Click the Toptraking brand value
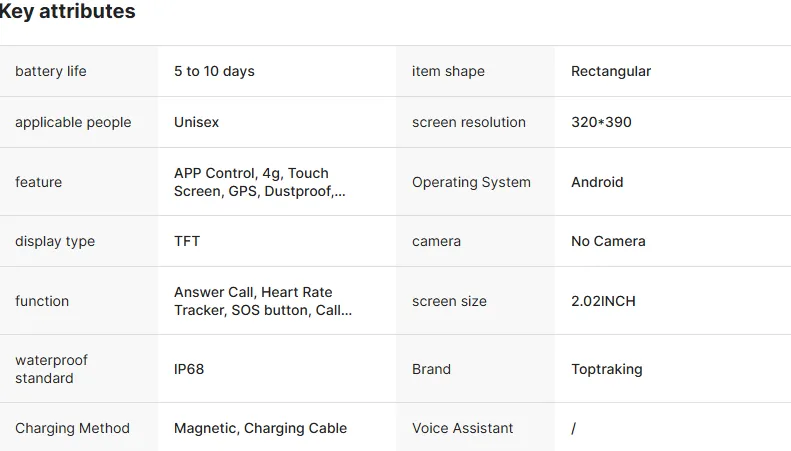The image size is (791, 451). [607, 369]
